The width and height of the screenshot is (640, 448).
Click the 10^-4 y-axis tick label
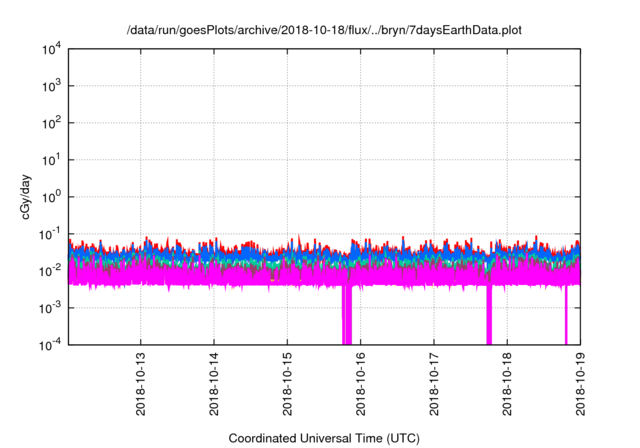pyautogui.click(x=50, y=346)
